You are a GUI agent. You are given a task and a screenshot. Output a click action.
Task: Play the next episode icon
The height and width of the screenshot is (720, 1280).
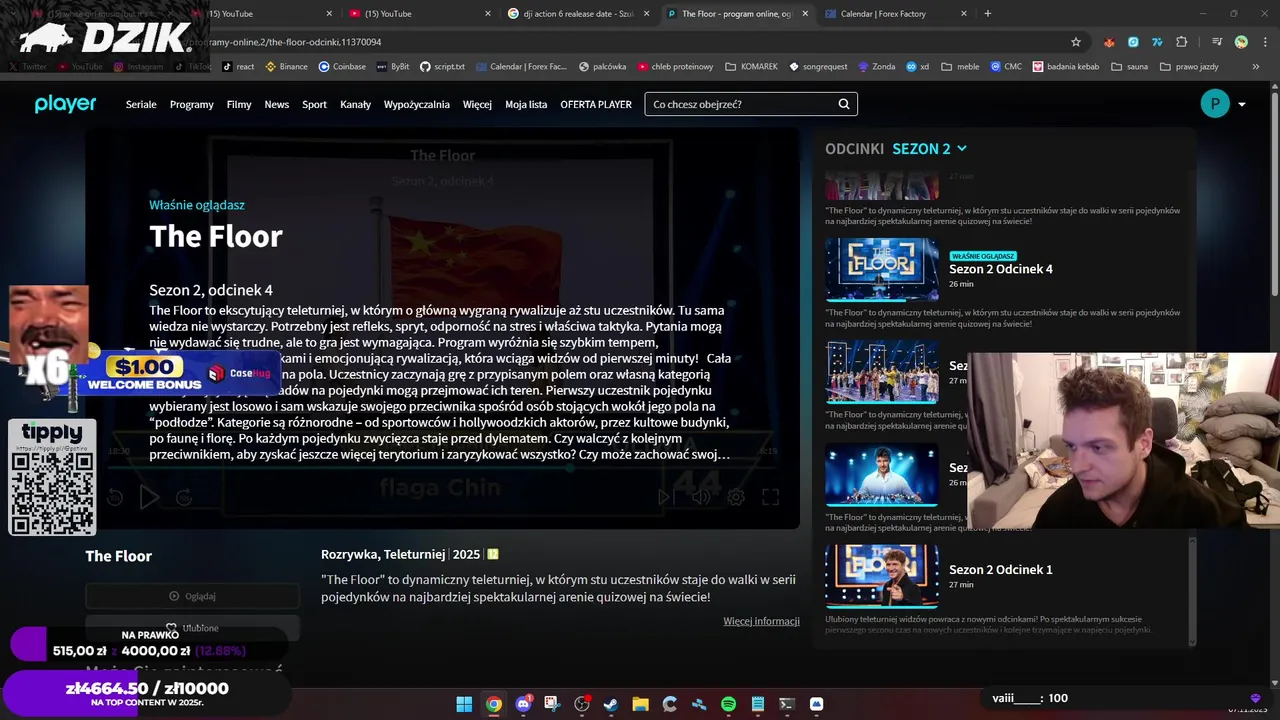664,497
